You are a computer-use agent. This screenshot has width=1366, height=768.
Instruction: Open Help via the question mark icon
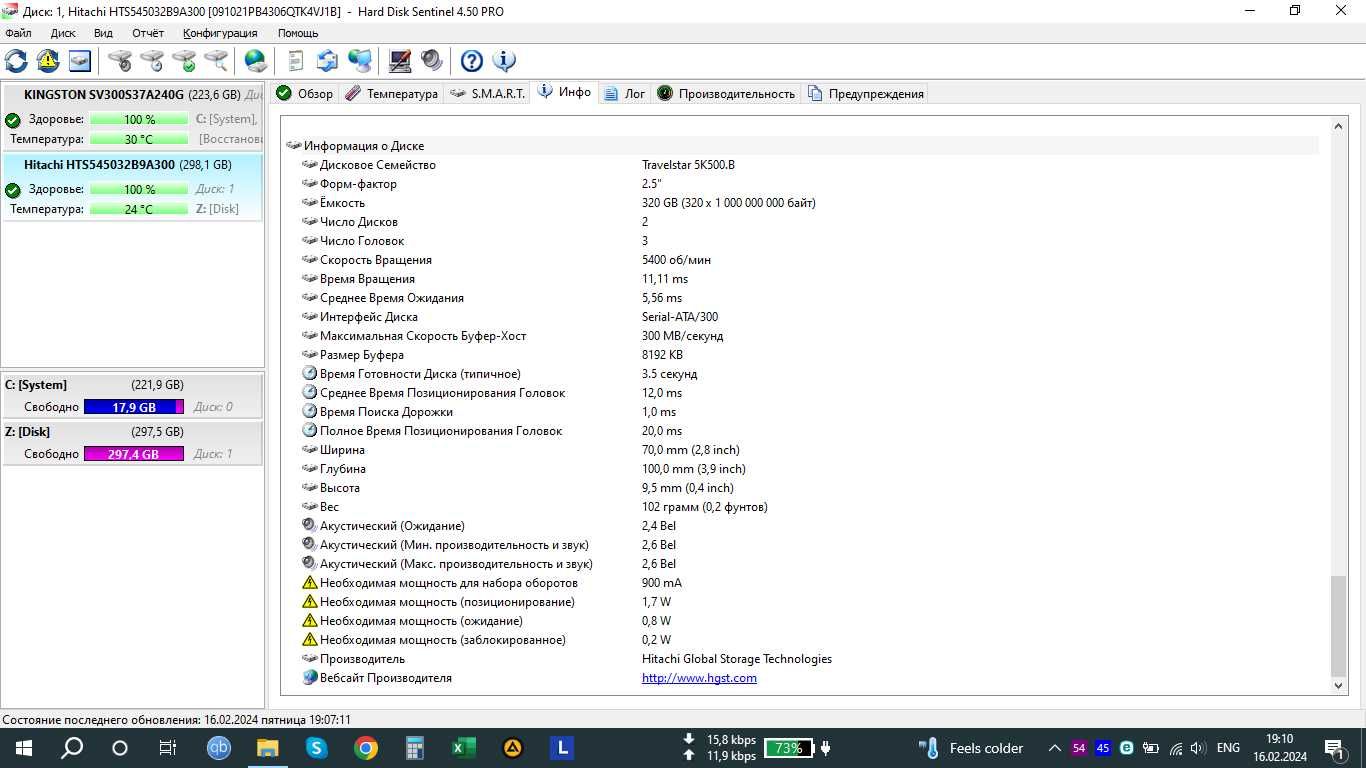coord(472,61)
